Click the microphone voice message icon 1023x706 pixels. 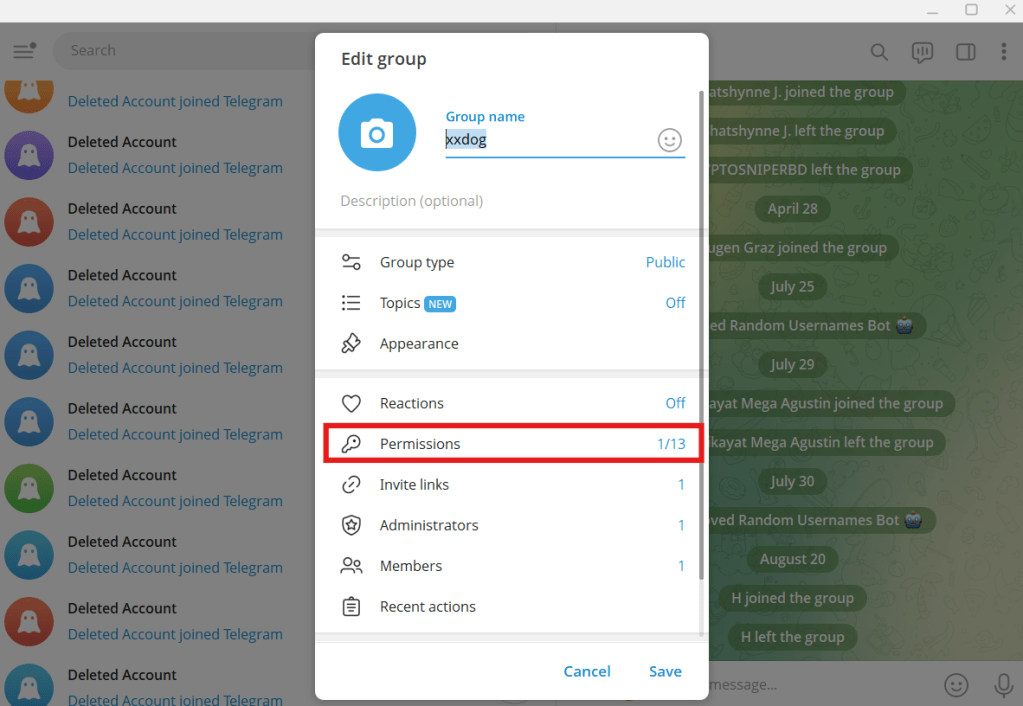[1003, 684]
